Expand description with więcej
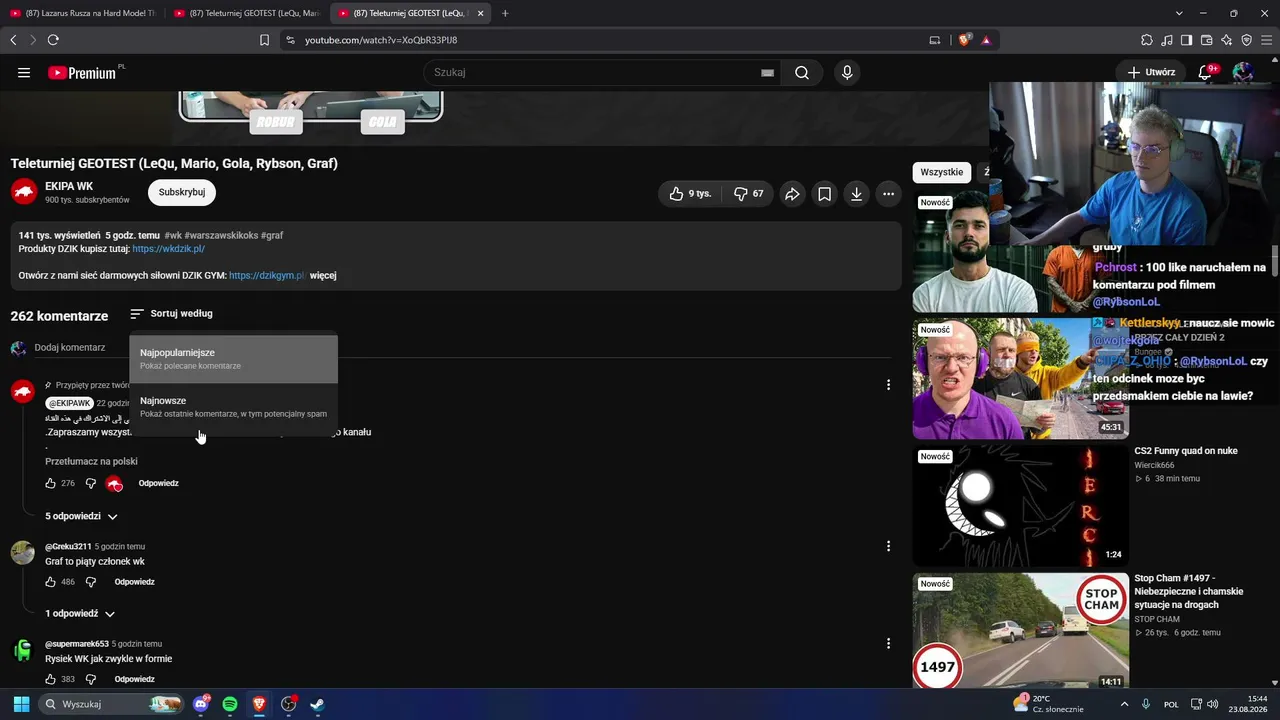This screenshot has width=1280, height=720. 323,276
